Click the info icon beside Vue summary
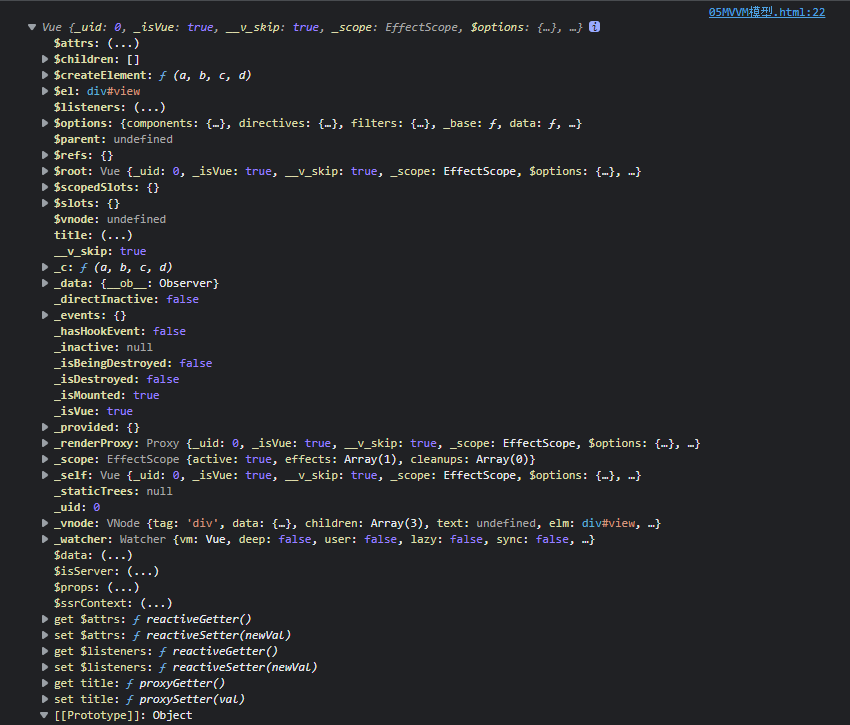Viewport: 850px width, 725px height. (594, 27)
